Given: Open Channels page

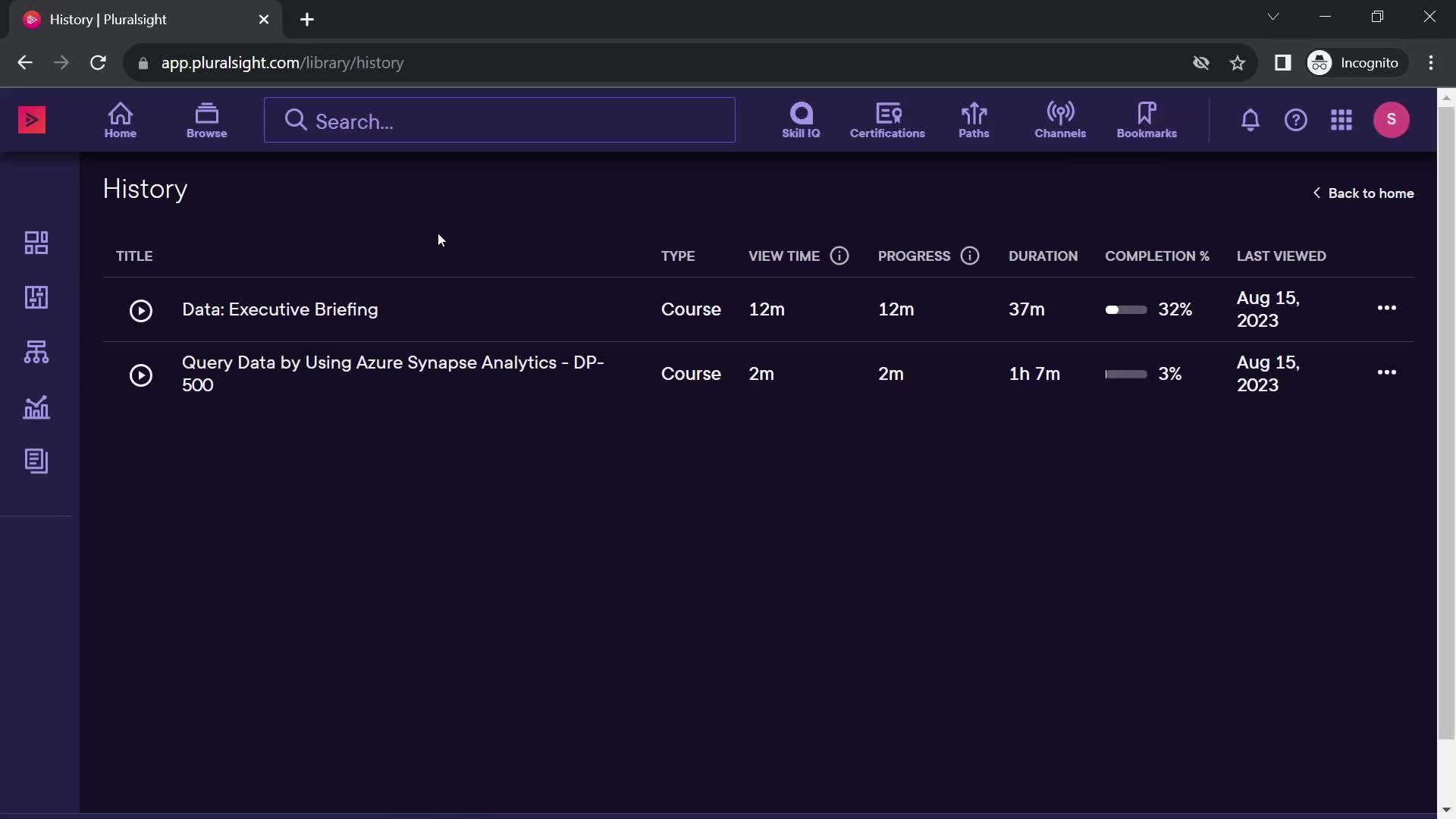Looking at the screenshot, I should [1060, 120].
